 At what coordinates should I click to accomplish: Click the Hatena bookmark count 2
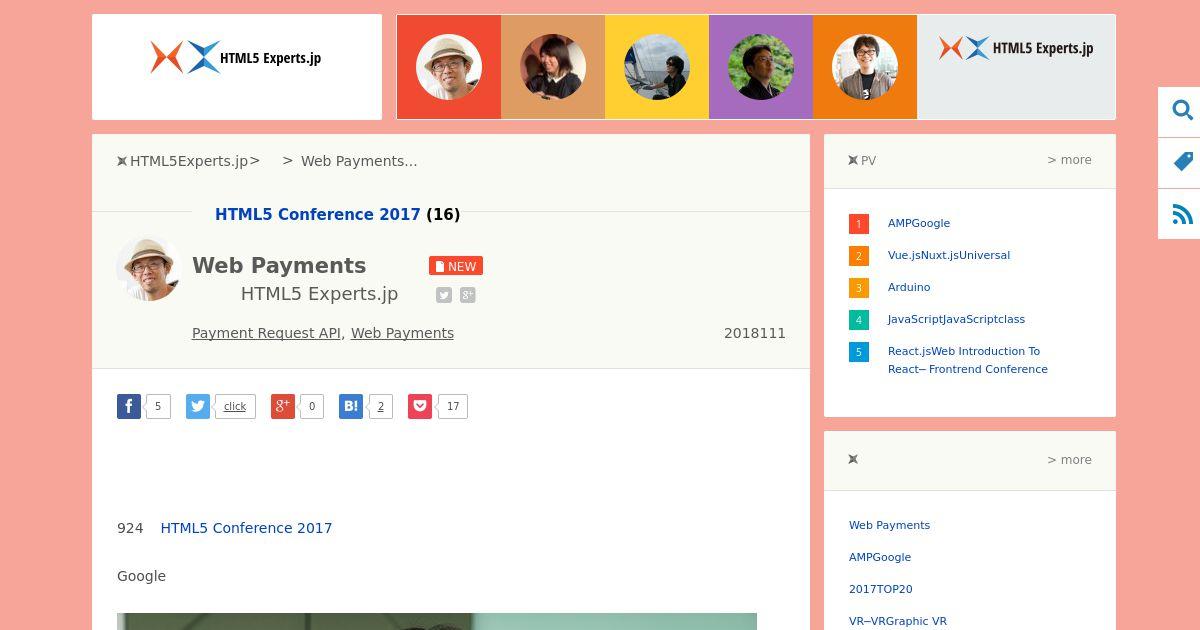click(380, 406)
